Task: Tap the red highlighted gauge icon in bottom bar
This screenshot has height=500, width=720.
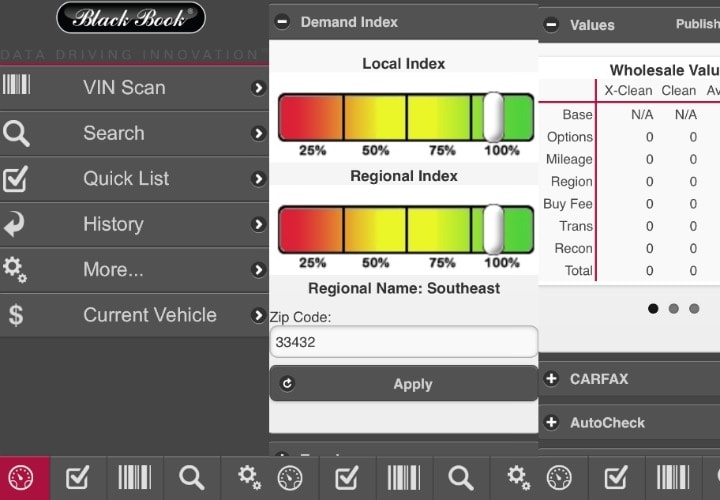Action: click(x=25, y=477)
